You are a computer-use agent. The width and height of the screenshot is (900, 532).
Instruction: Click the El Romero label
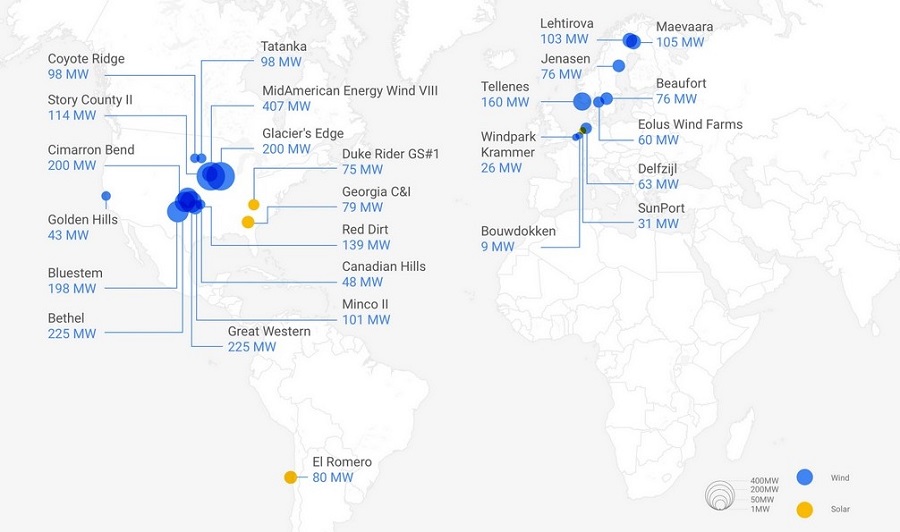(x=342, y=462)
